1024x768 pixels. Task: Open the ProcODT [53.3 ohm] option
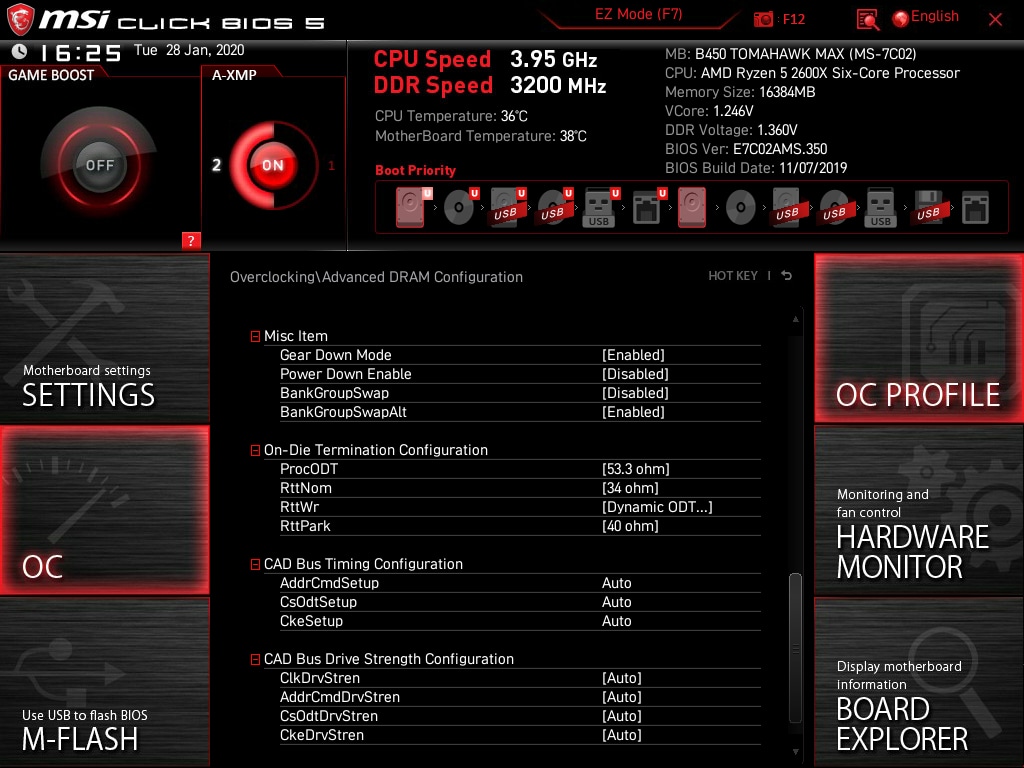click(520, 469)
